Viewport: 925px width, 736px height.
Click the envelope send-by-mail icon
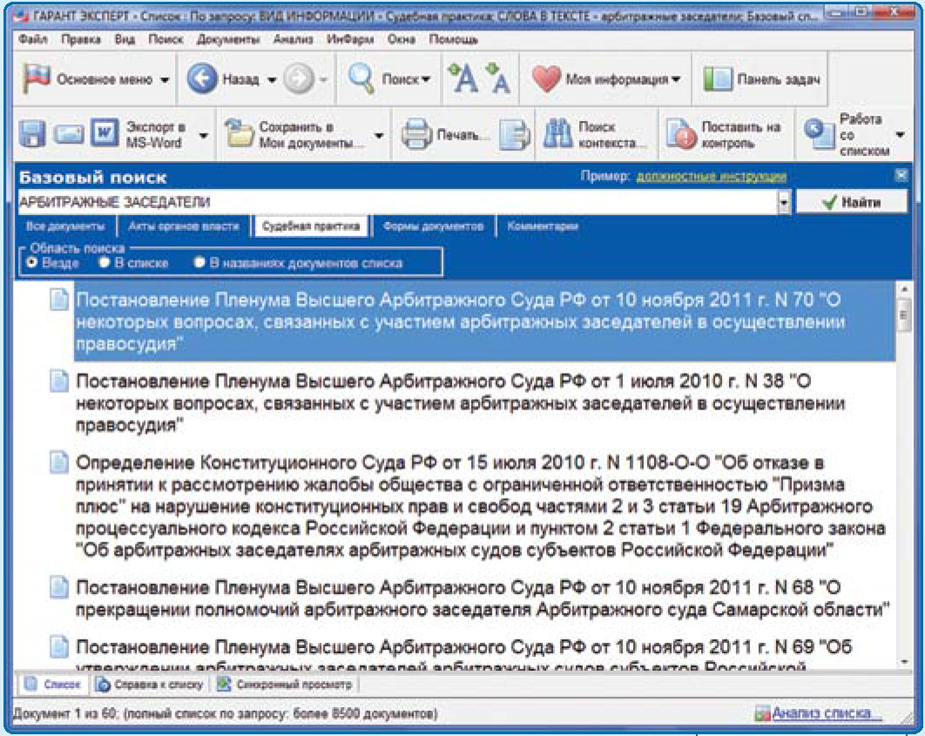click(67, 135)
